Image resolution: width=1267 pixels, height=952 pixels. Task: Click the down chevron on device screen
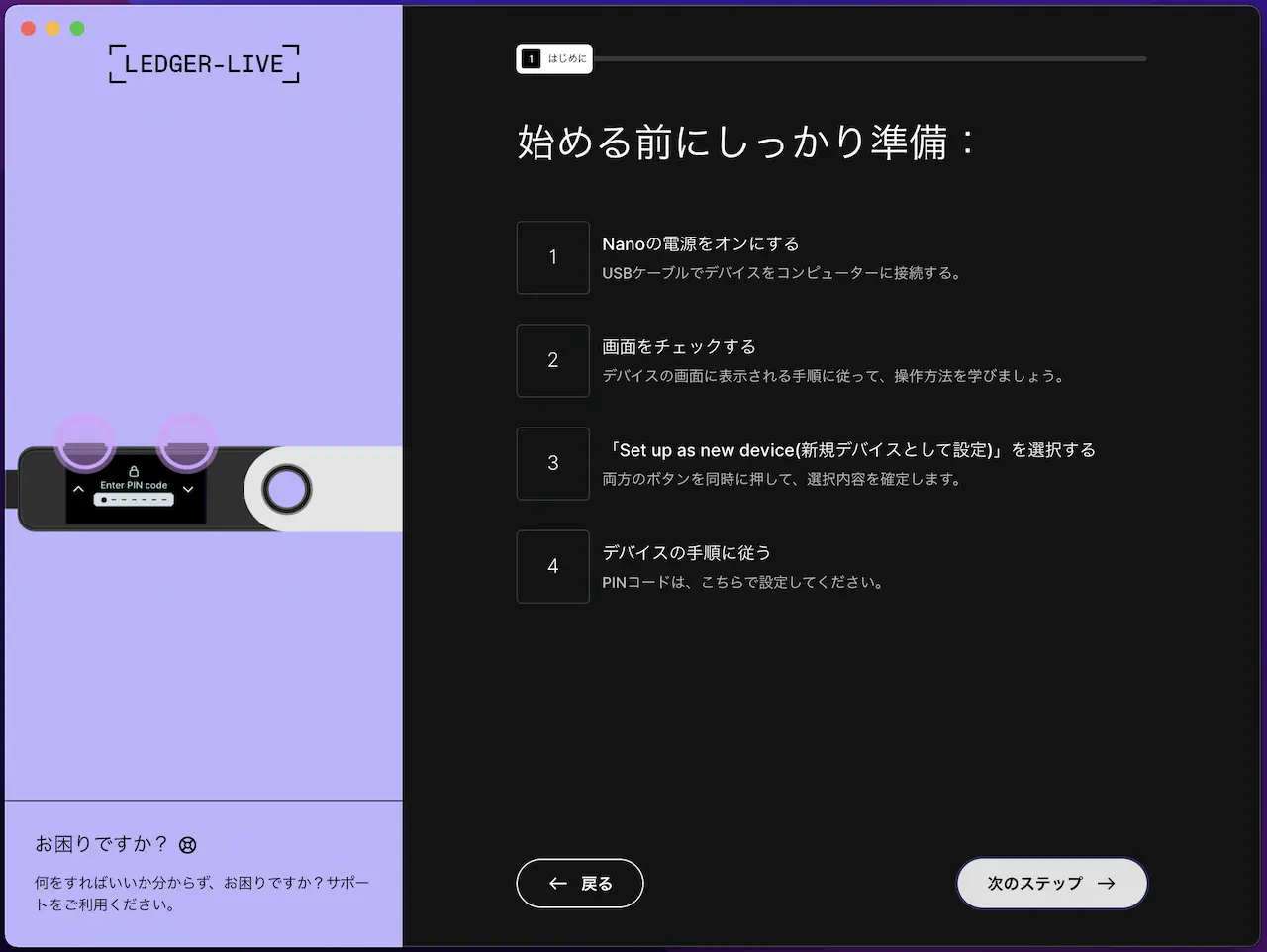pyautogui.click(x=188, y=488)
